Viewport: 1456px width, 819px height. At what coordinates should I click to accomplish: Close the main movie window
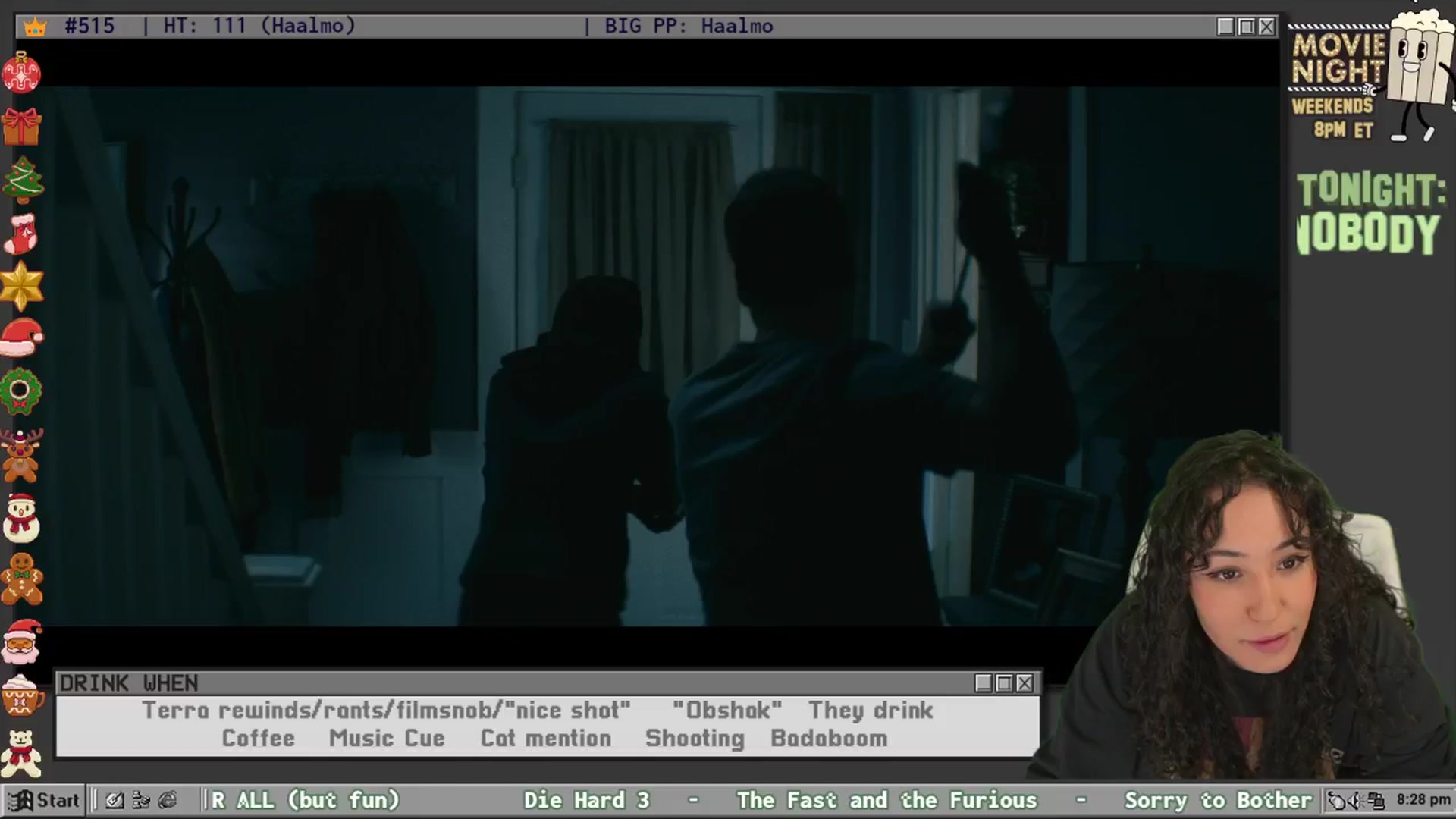(1266, 27)
